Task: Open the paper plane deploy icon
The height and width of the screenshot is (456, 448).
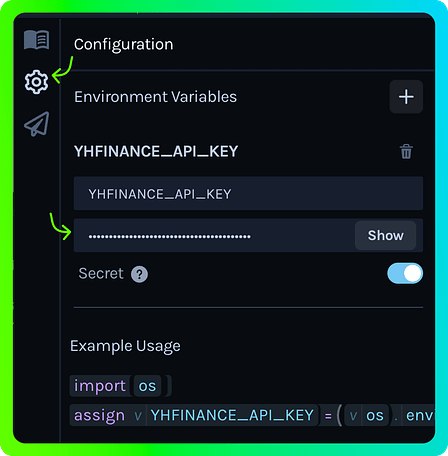Action: [x=37, y=124]
